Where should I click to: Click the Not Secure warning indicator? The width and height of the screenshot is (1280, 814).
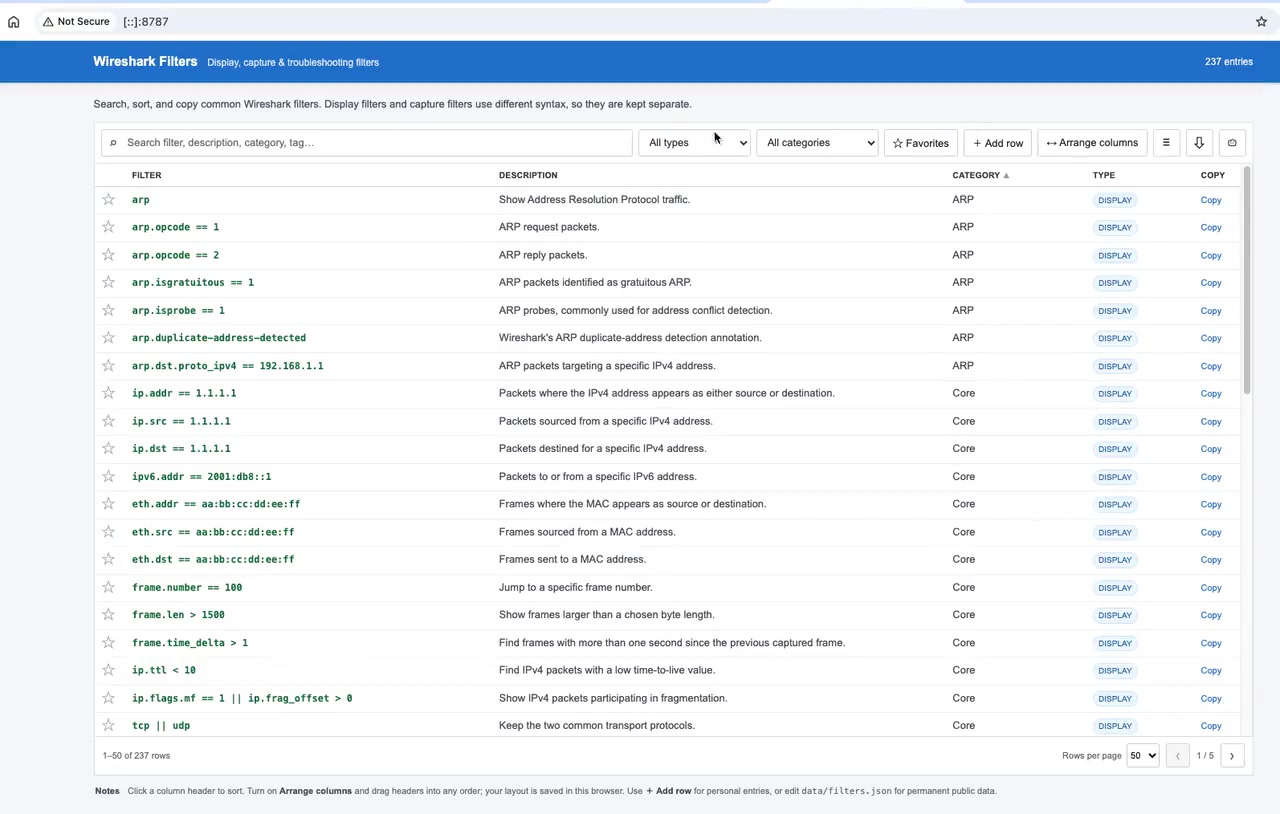click(x=76, y=21)
